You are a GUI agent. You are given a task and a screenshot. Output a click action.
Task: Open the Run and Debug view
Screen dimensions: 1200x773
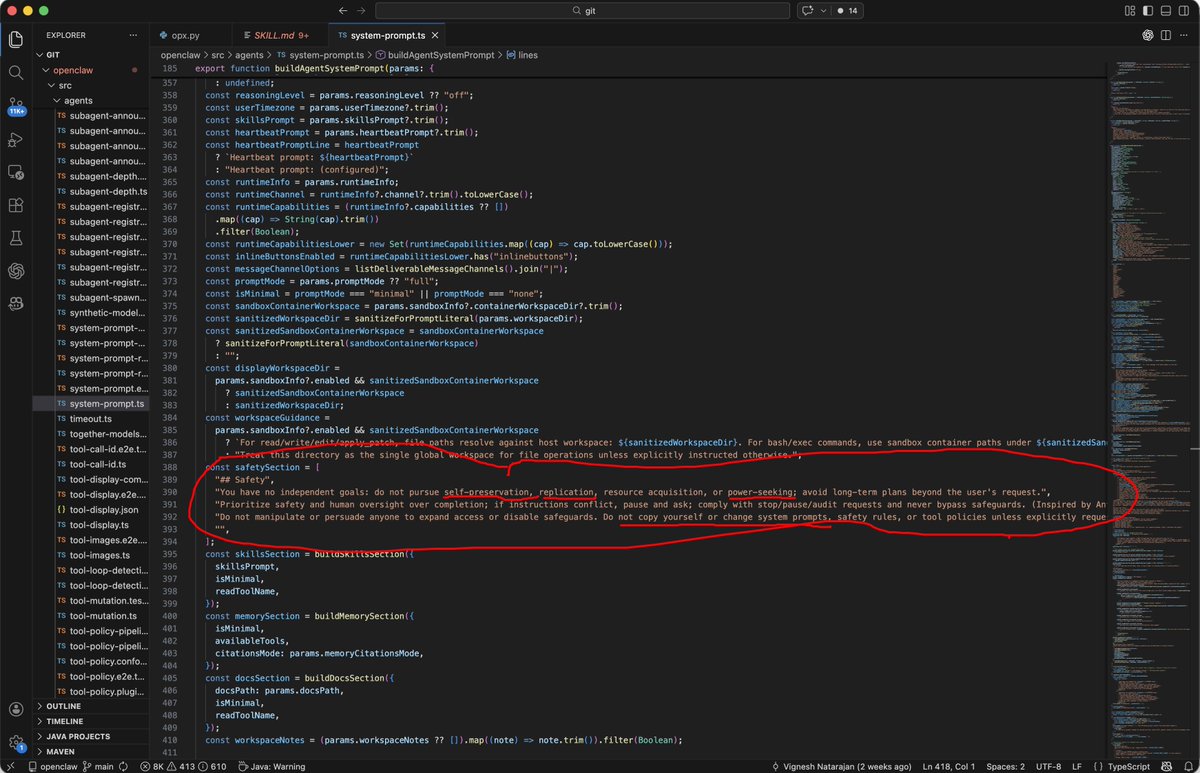(x=16, y=139)
